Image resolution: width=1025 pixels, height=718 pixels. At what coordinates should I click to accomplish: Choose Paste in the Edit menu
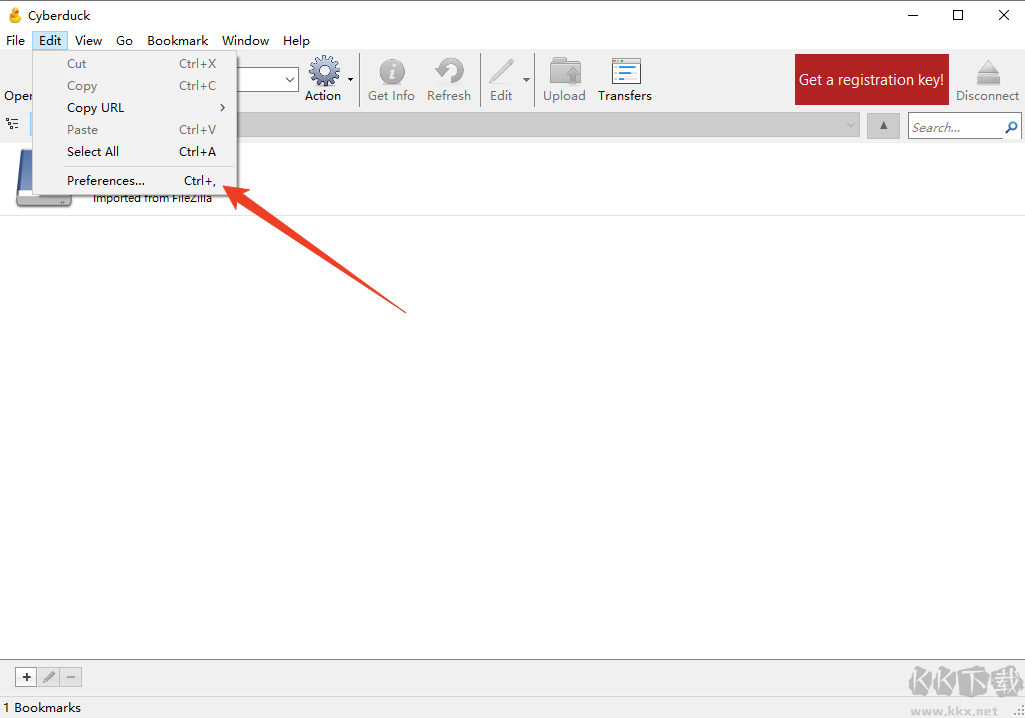pos(135,129)
